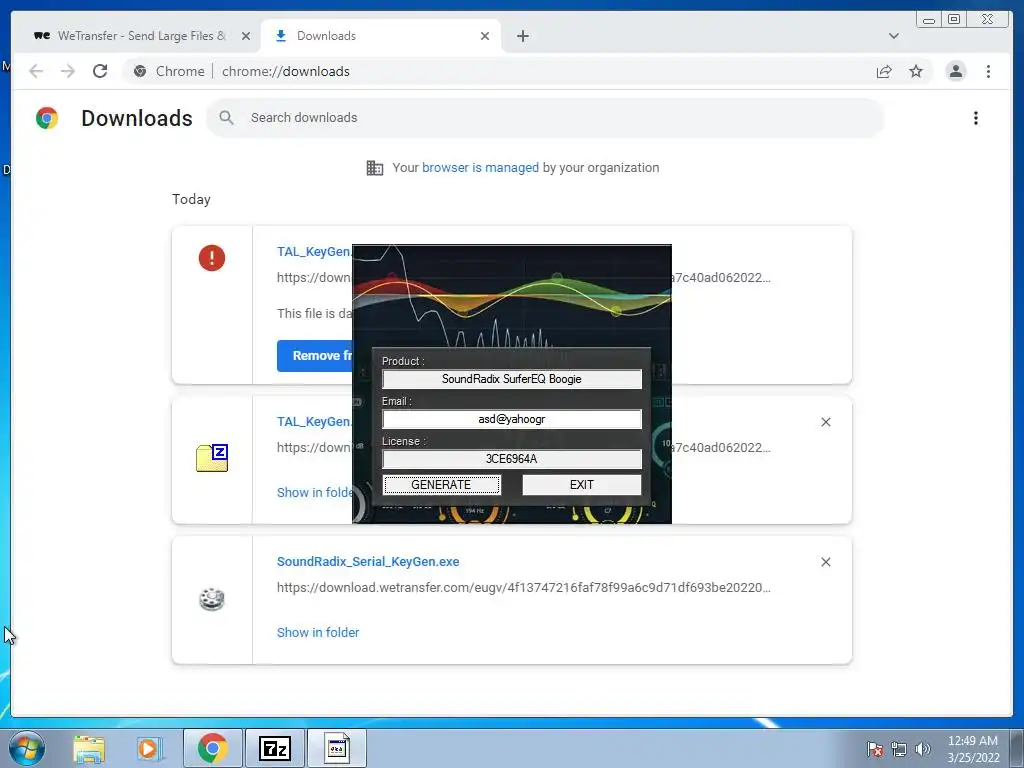The width and height of the screenshot is (1024, 768).
Task: Open SoundRadix_Serial_KeyGen.exe download
Action: pos(368,562)
